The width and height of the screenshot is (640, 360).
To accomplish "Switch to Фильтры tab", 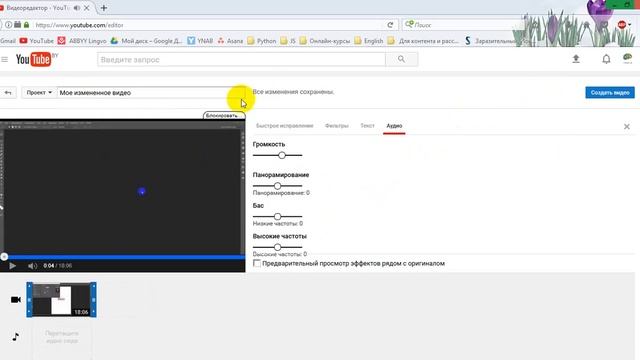I will 337,126.
